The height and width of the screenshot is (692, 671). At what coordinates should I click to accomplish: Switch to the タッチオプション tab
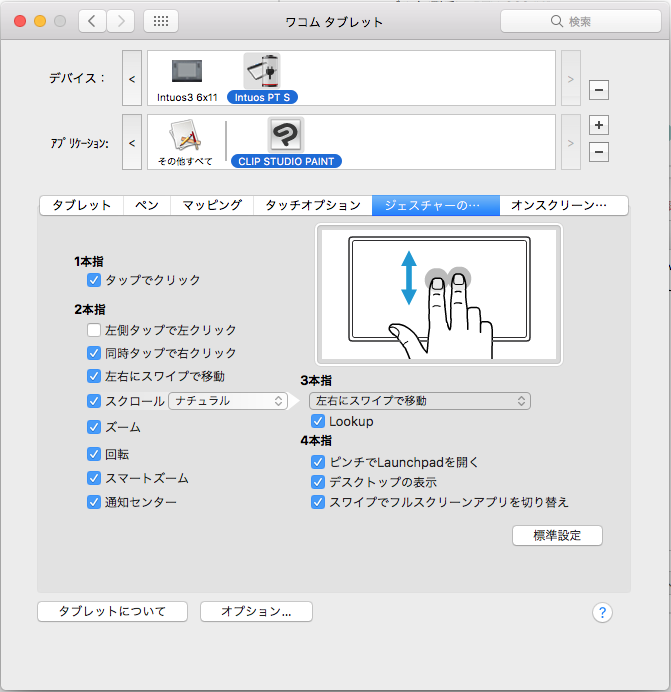tap(312, 205)
